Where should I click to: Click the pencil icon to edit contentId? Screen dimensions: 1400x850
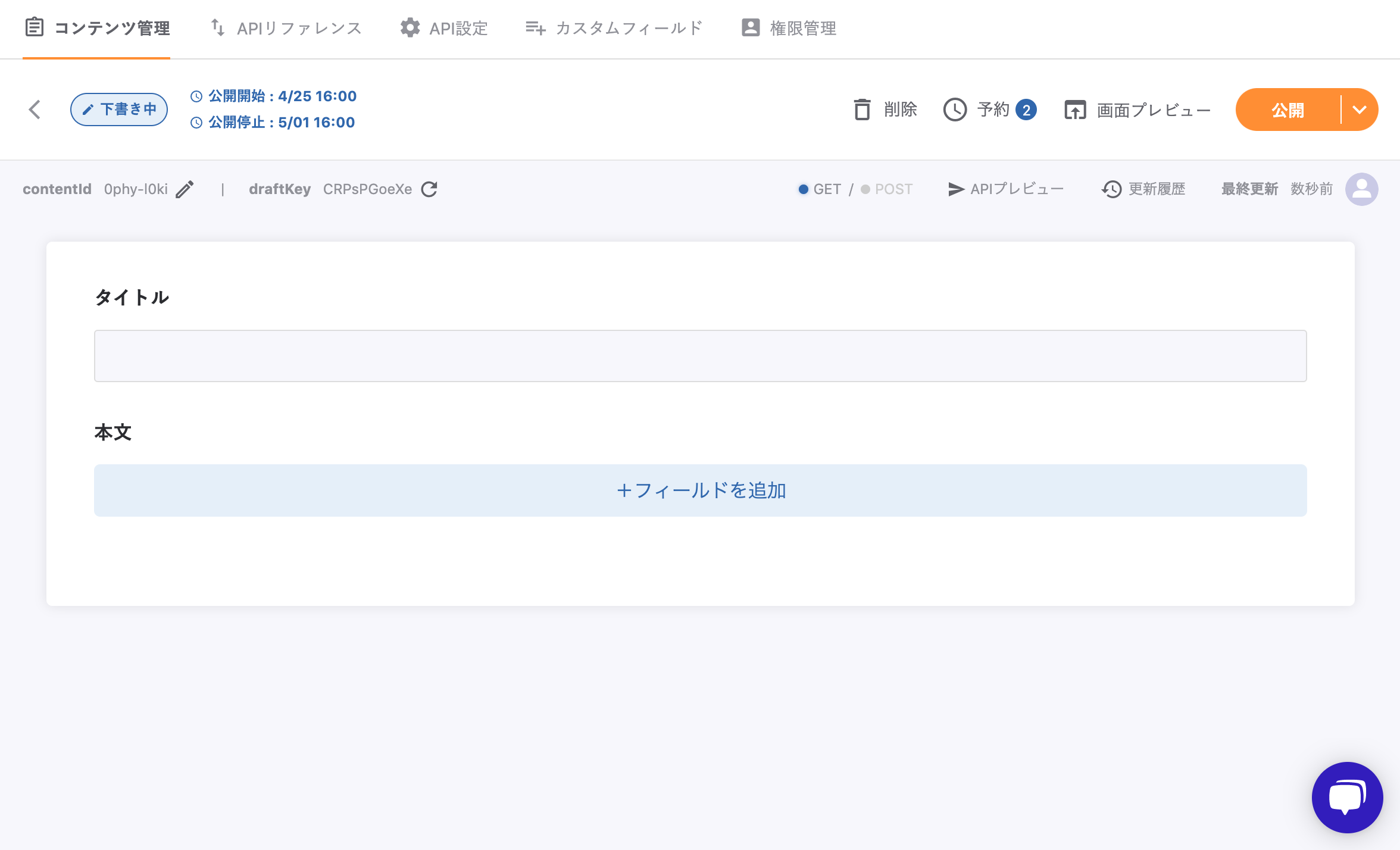coord(185,189)
